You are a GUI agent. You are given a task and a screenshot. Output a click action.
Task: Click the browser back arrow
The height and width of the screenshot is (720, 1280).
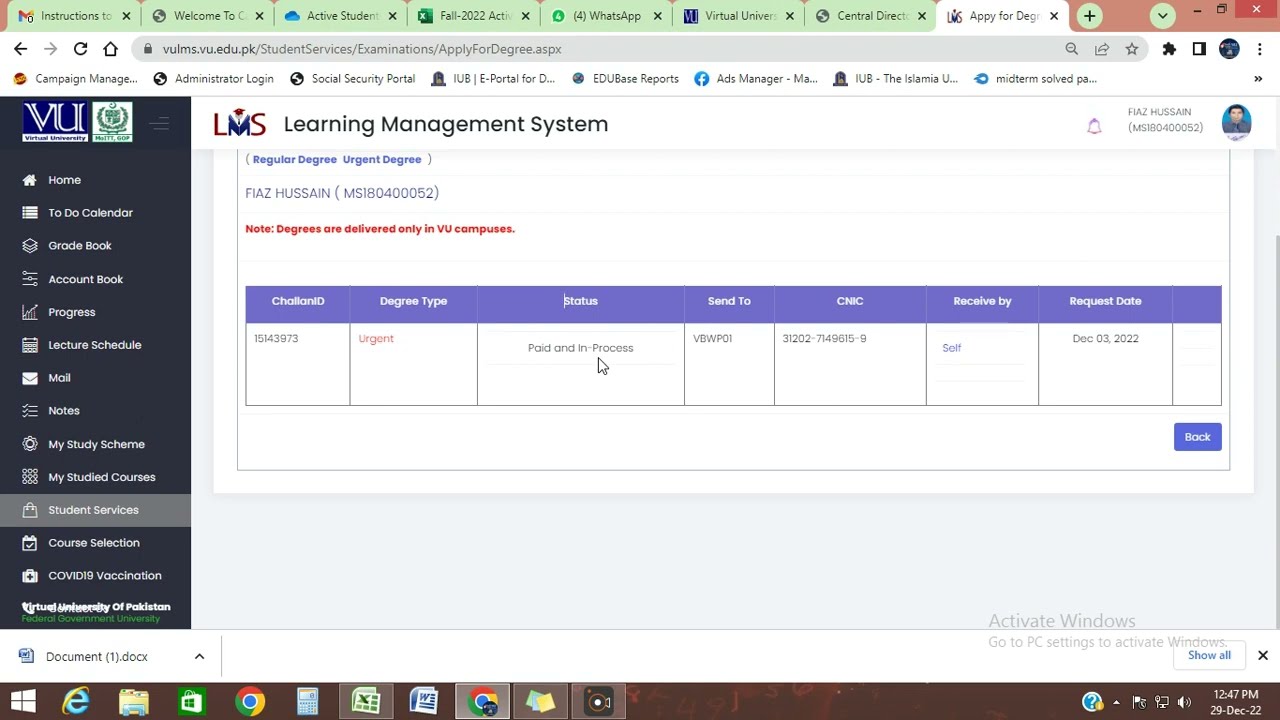pyautogui.click(x=21, y=49)
